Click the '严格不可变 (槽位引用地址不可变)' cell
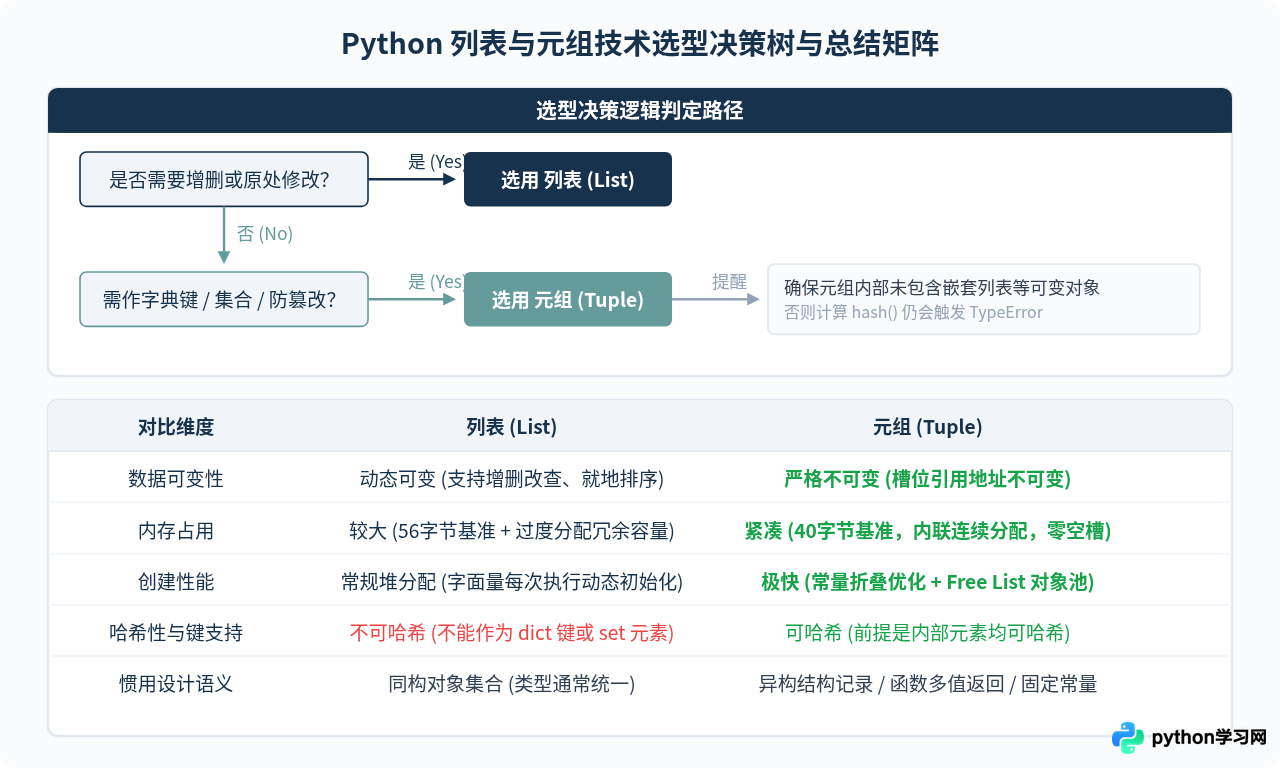 [928, 478]
